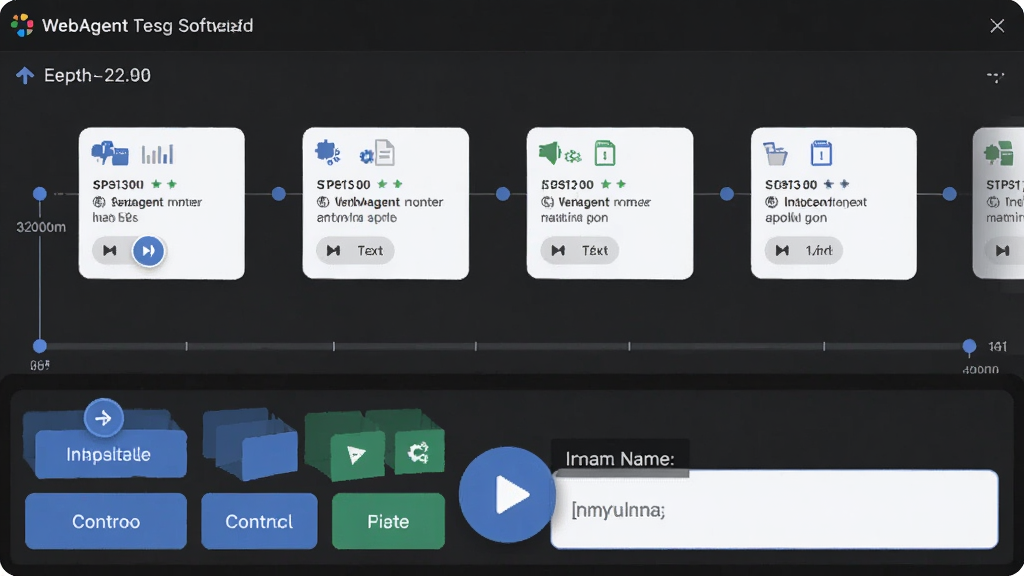The height and width of the screenshot is (576, 1024).
Task: Click the slider end handle beside 141
Action: pos(969,346)
